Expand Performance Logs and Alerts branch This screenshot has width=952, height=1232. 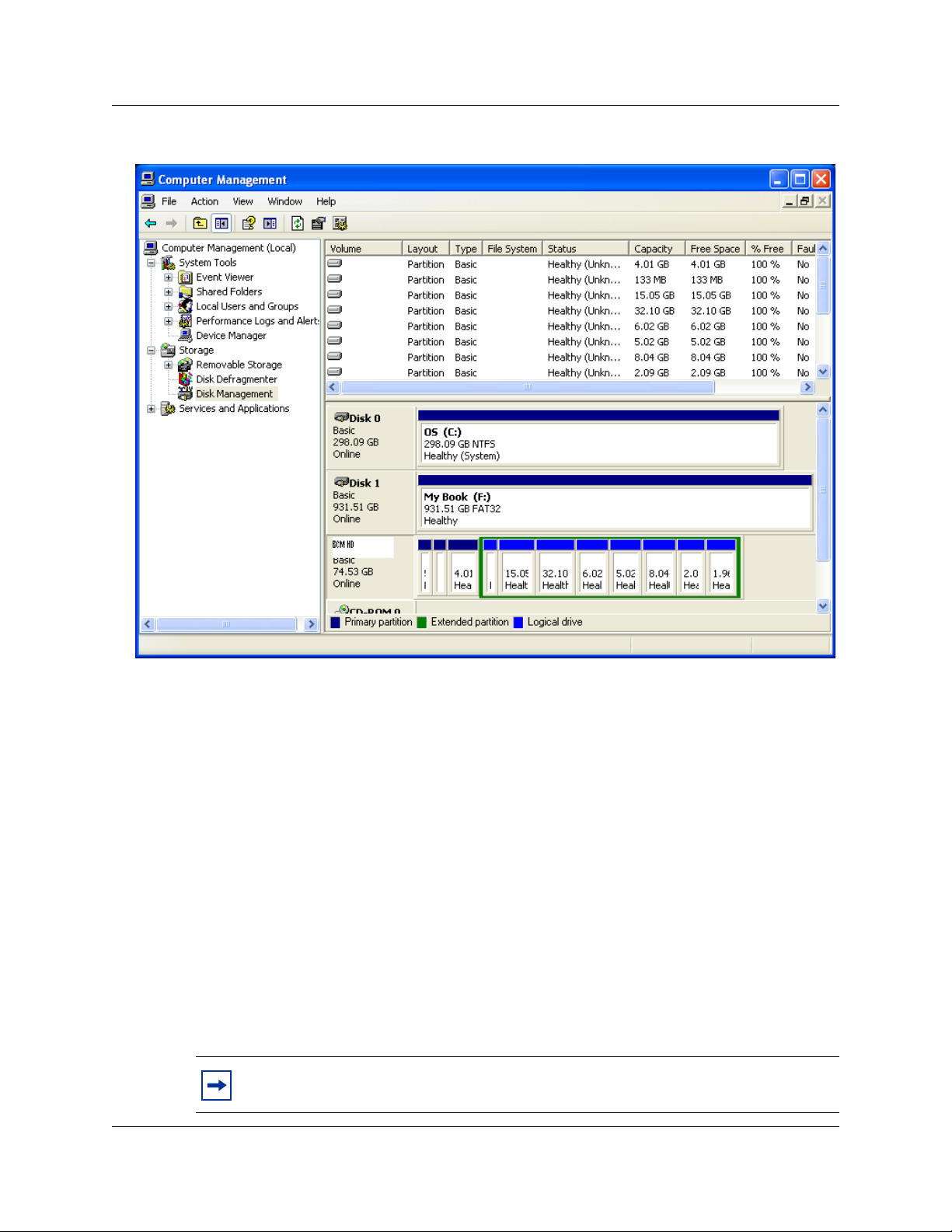168,321
